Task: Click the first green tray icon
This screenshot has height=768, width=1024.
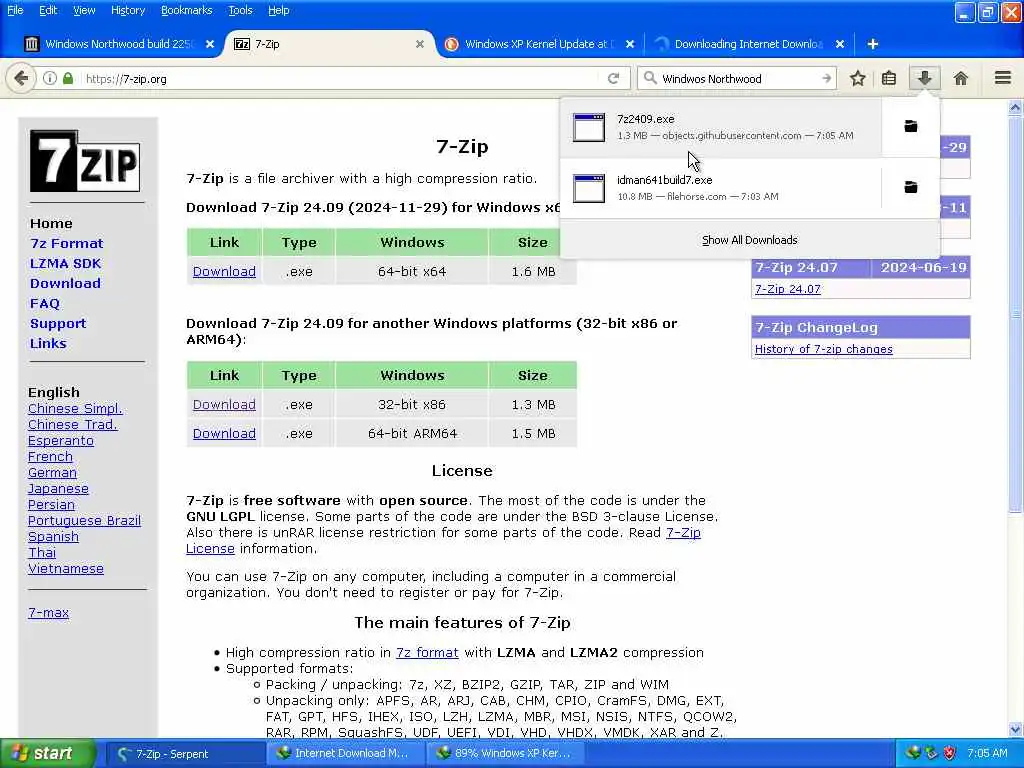Action: click(x=912, y=753)
